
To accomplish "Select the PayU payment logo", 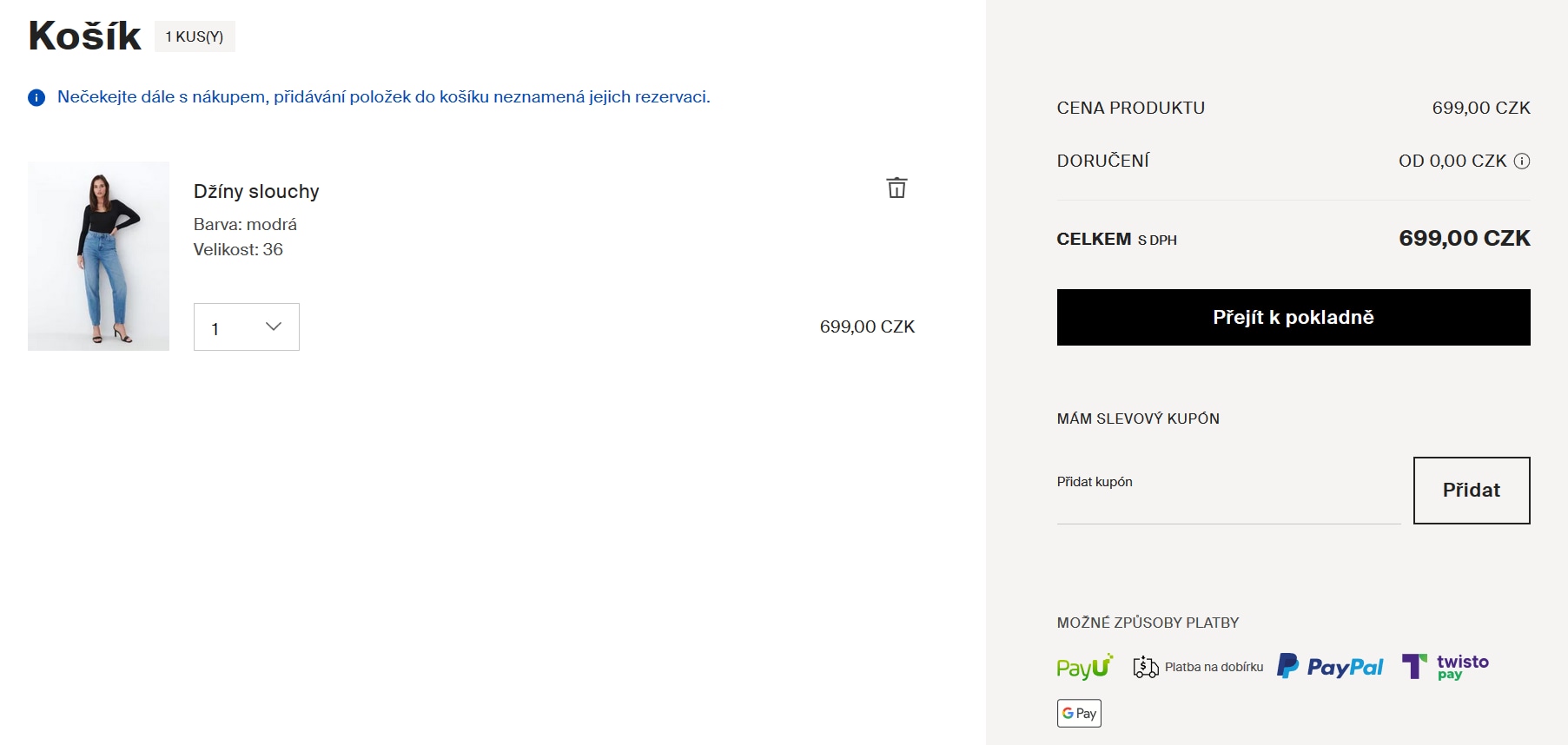I will pyautogui.click(x=1084, y=667).
